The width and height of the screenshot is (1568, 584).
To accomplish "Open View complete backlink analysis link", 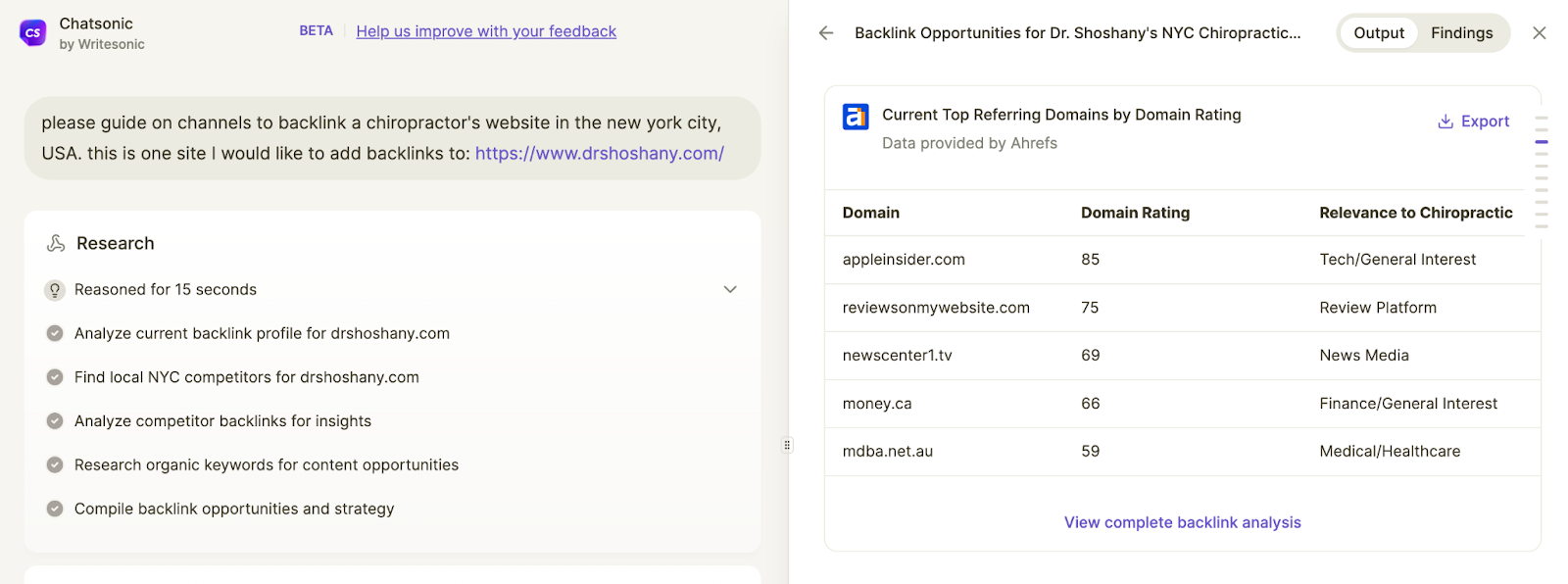I will (x=1182, y=522).
